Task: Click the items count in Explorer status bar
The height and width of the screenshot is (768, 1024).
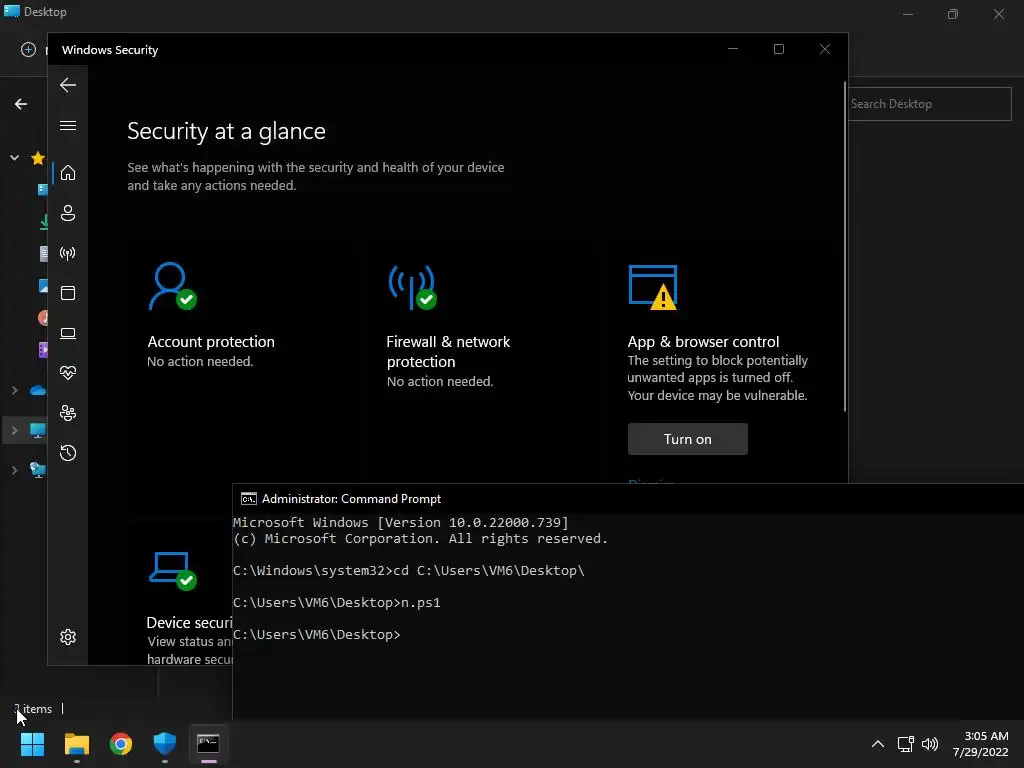Action: tap(33, 709)
